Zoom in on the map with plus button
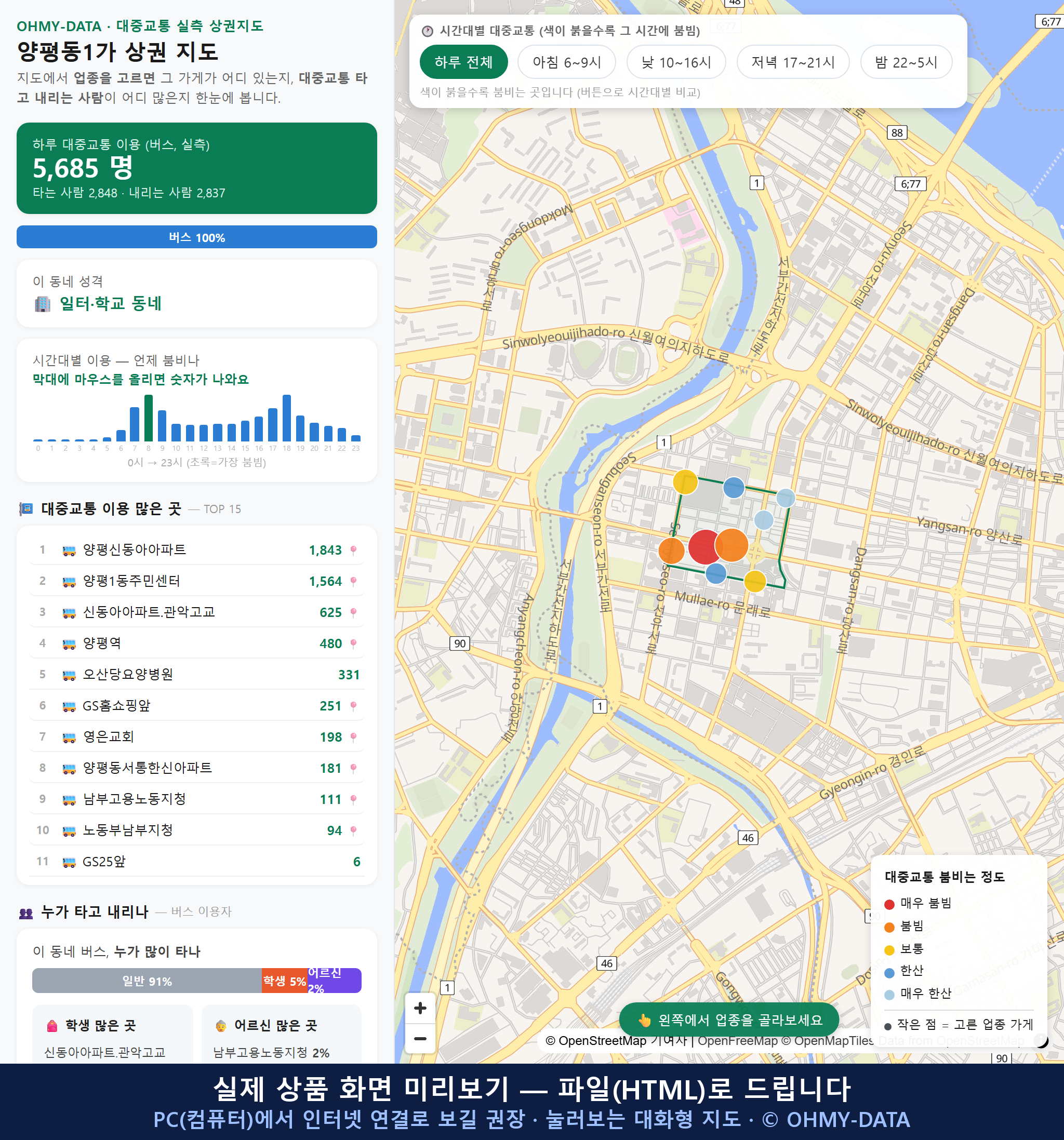Image resolution: width=1064 pixels, height=1140 pixels. (x=420, y=1008)
